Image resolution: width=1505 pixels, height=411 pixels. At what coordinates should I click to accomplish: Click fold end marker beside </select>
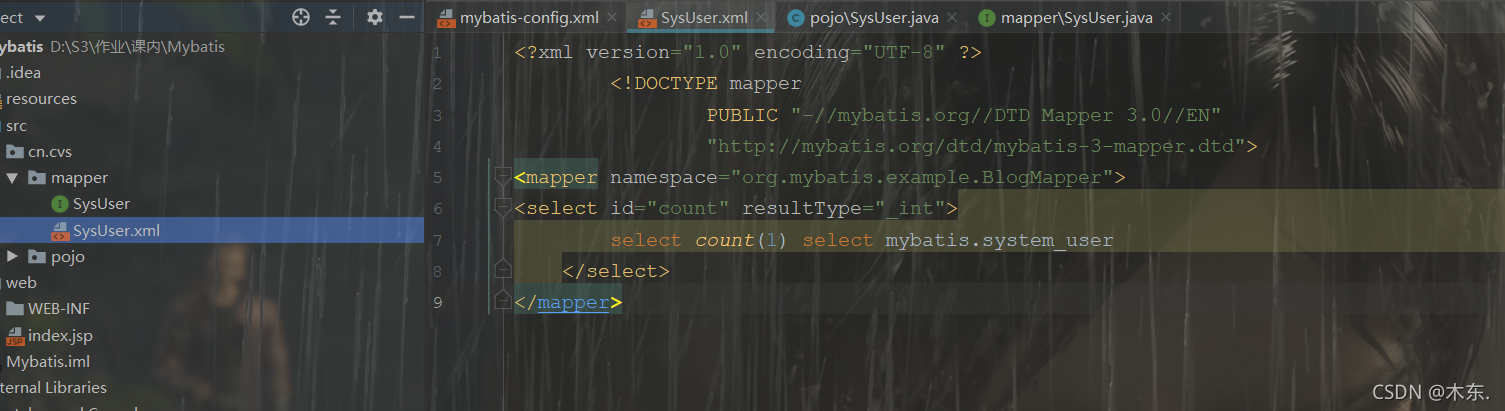tap(503, 271)
